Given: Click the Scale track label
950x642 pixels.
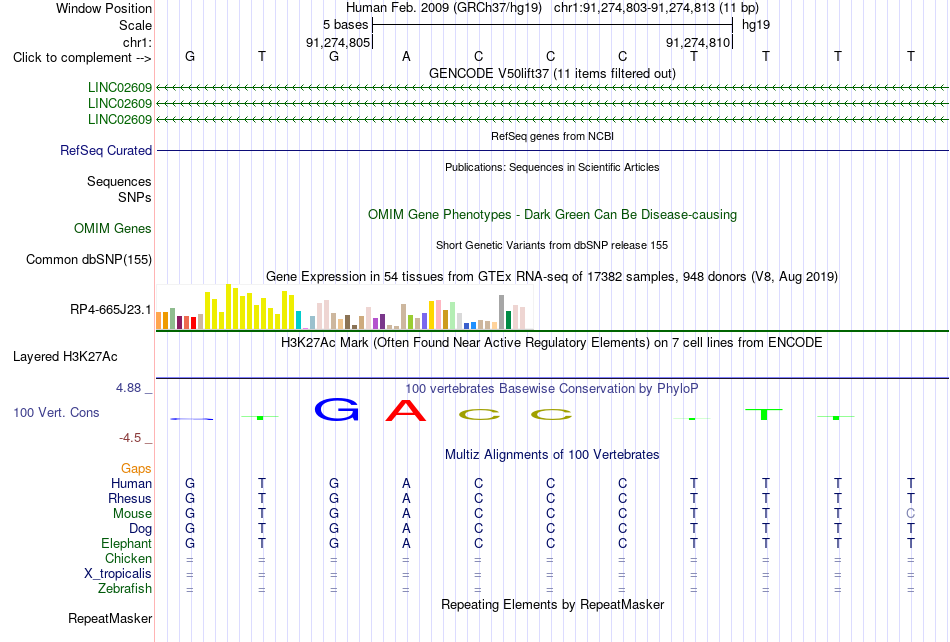Looking at the screenshot, I should point(135,25).
